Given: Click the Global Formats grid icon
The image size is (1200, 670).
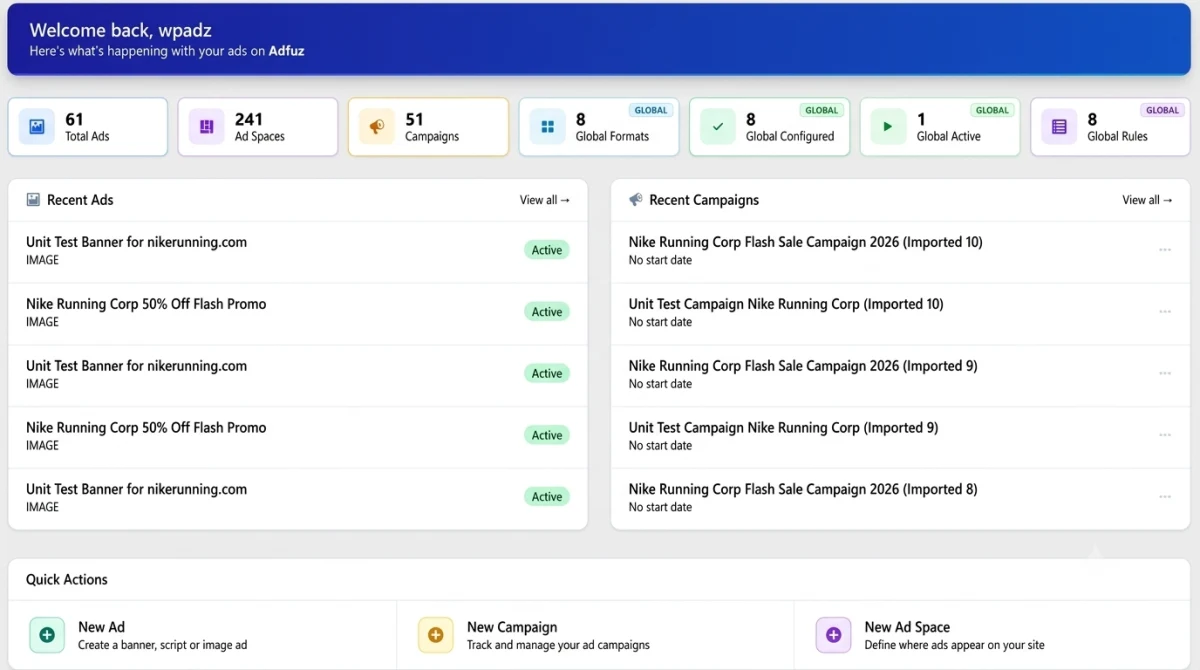Looking at the screenshot, I should point(547,127).
